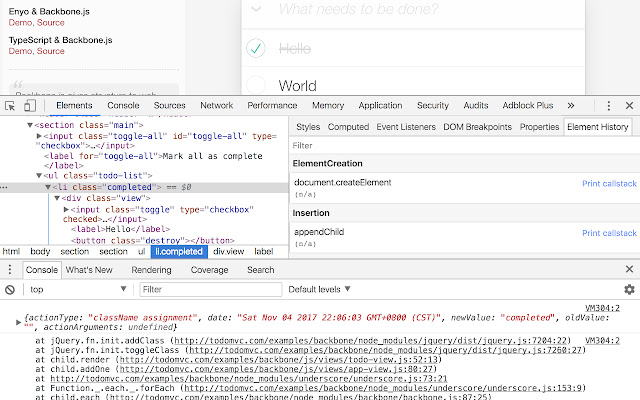Open the more DevTools tabs chevron
This screenshot has width=640, height=400.
571,106
